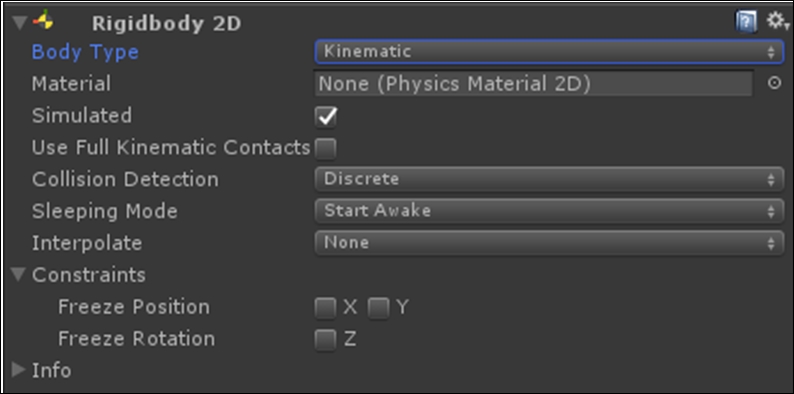Enable Freeze Position Y checkbox

379,307
